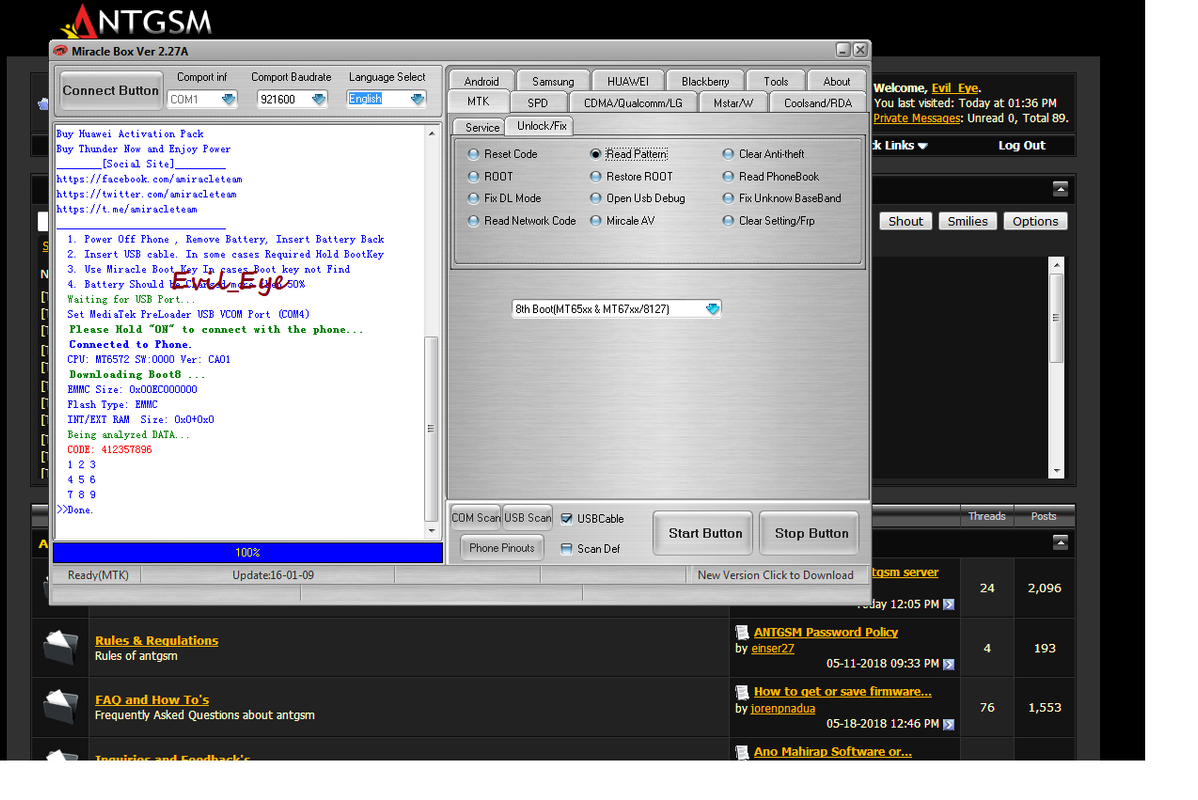Open the FAQ and How To's forum

click(152, 700)
